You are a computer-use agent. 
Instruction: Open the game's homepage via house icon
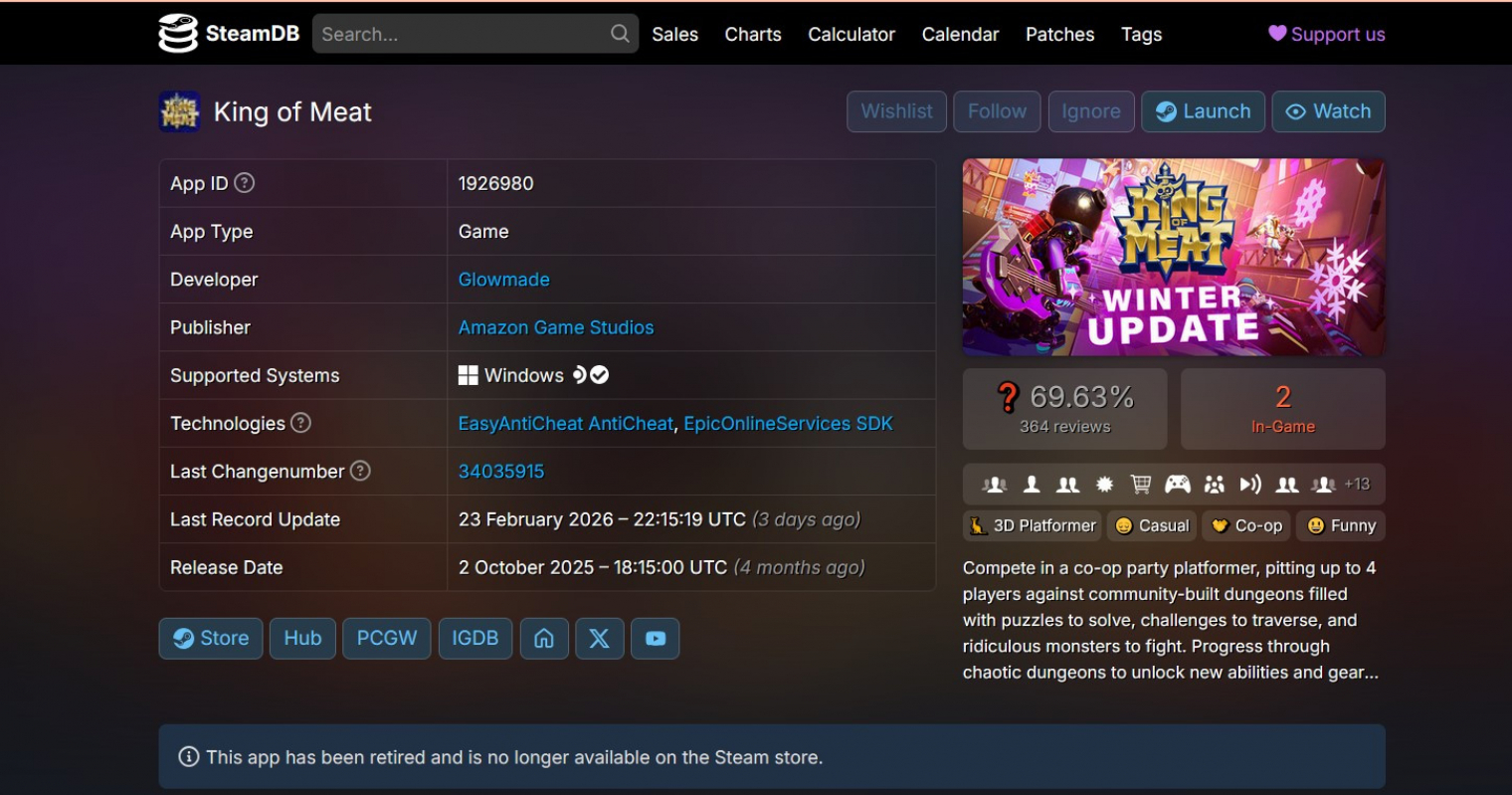tap(544, 639)
